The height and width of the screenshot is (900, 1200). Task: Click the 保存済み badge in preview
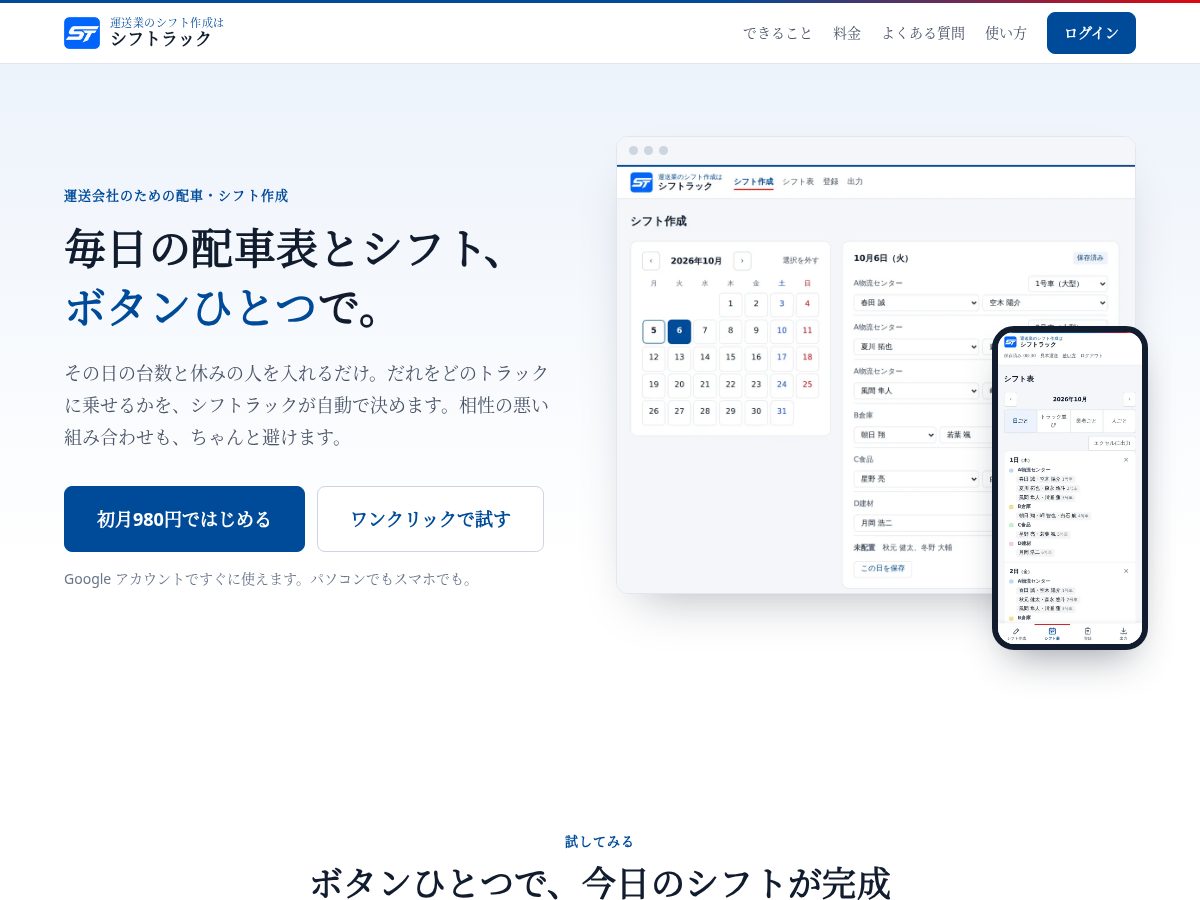tap(1090, 257)
